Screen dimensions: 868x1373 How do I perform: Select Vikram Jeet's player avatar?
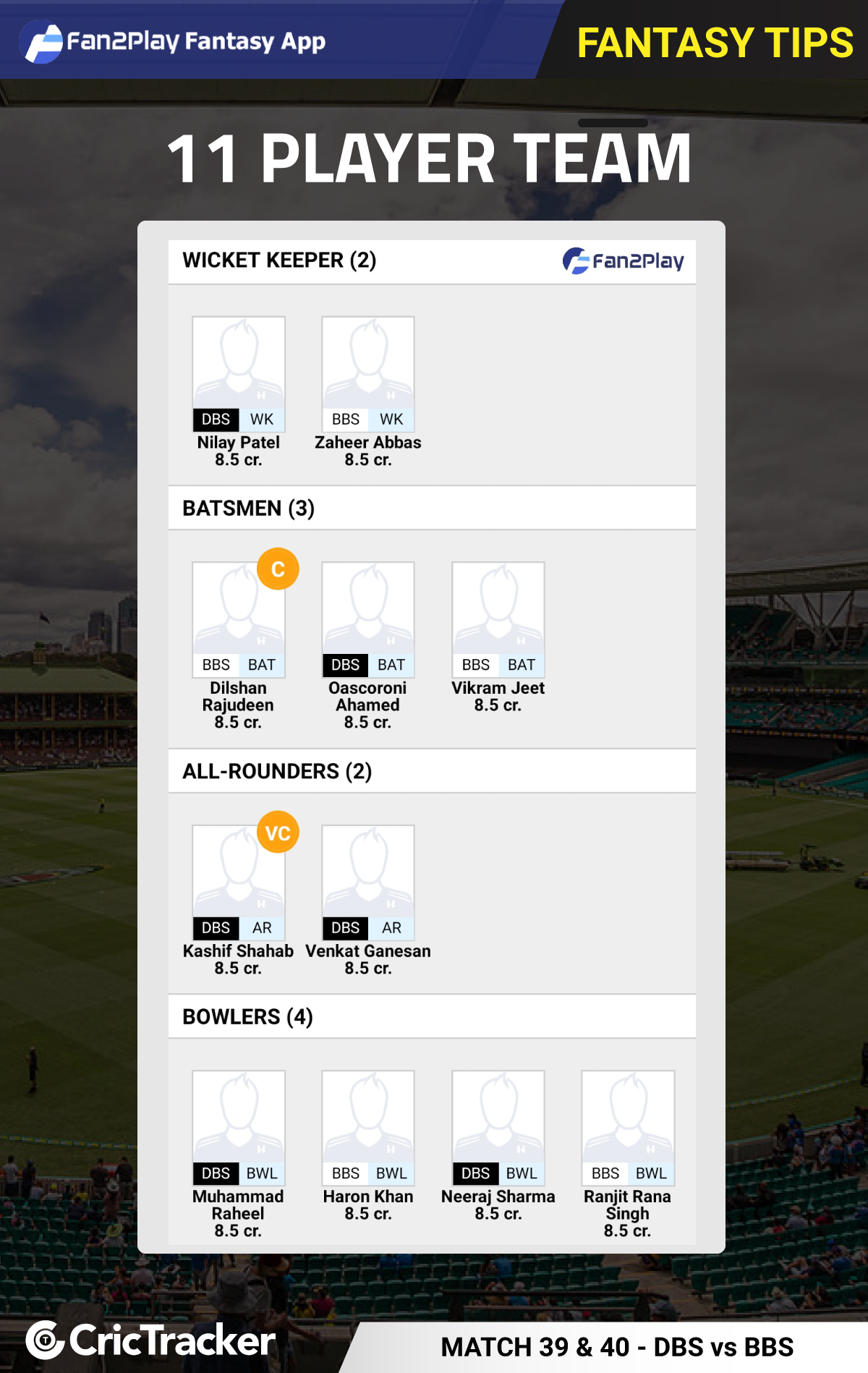[x=498, y=608]
